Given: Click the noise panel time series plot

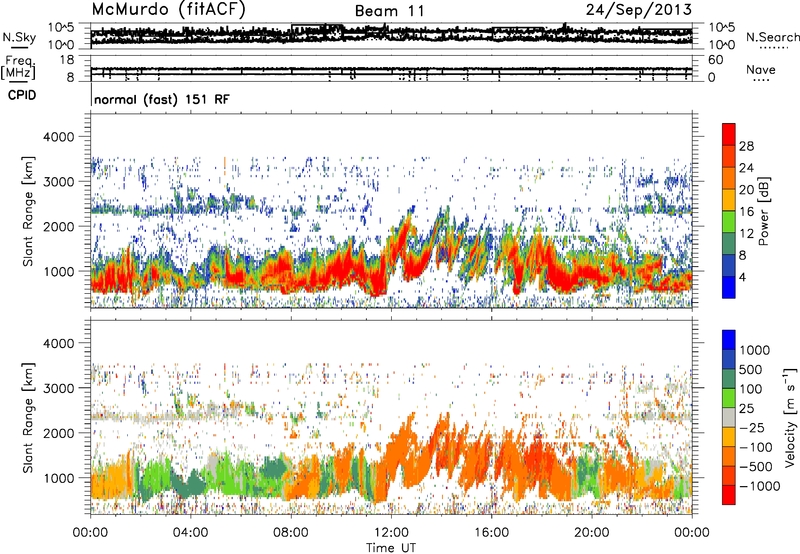Looking at the screenshot, I should point(391,35).
